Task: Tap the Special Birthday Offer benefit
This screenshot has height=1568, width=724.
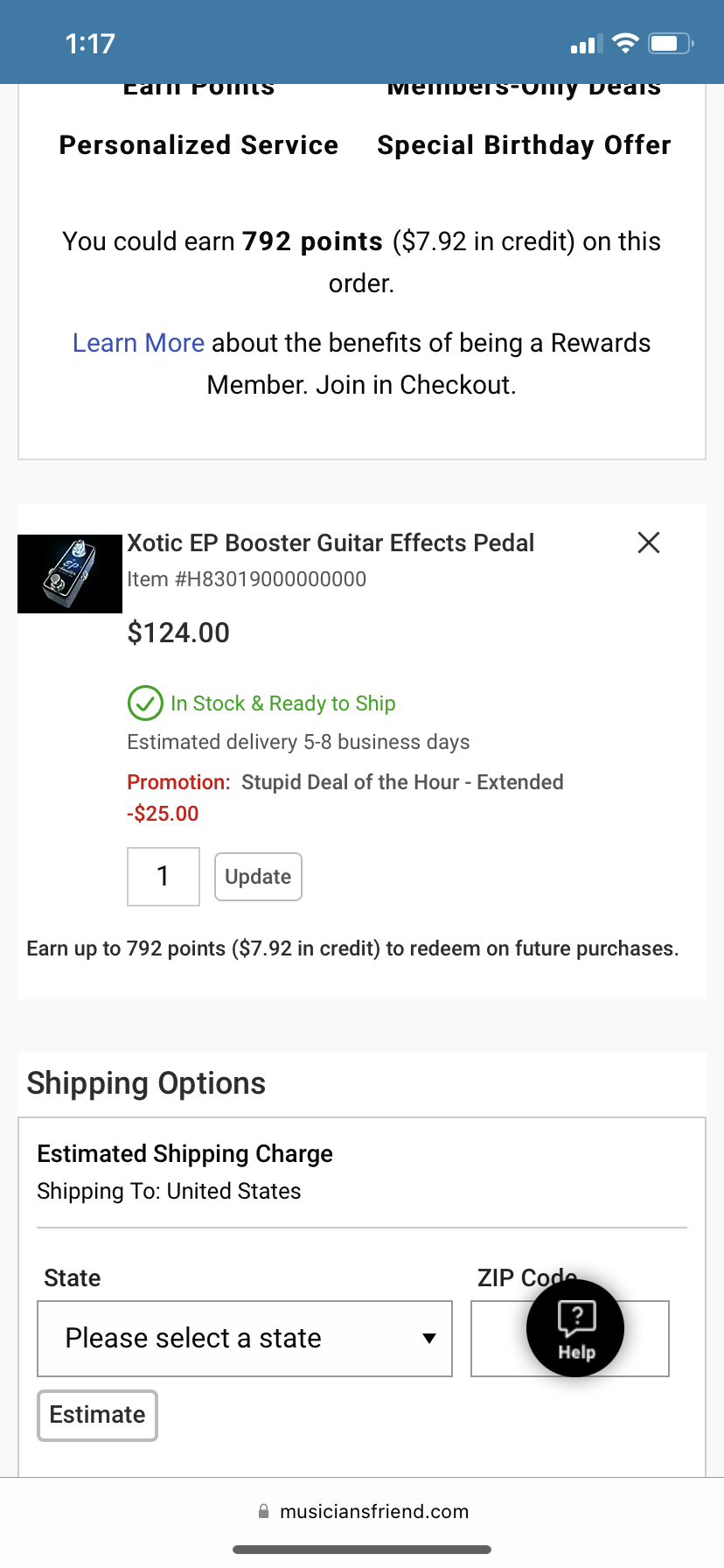Action: [524, 145]
